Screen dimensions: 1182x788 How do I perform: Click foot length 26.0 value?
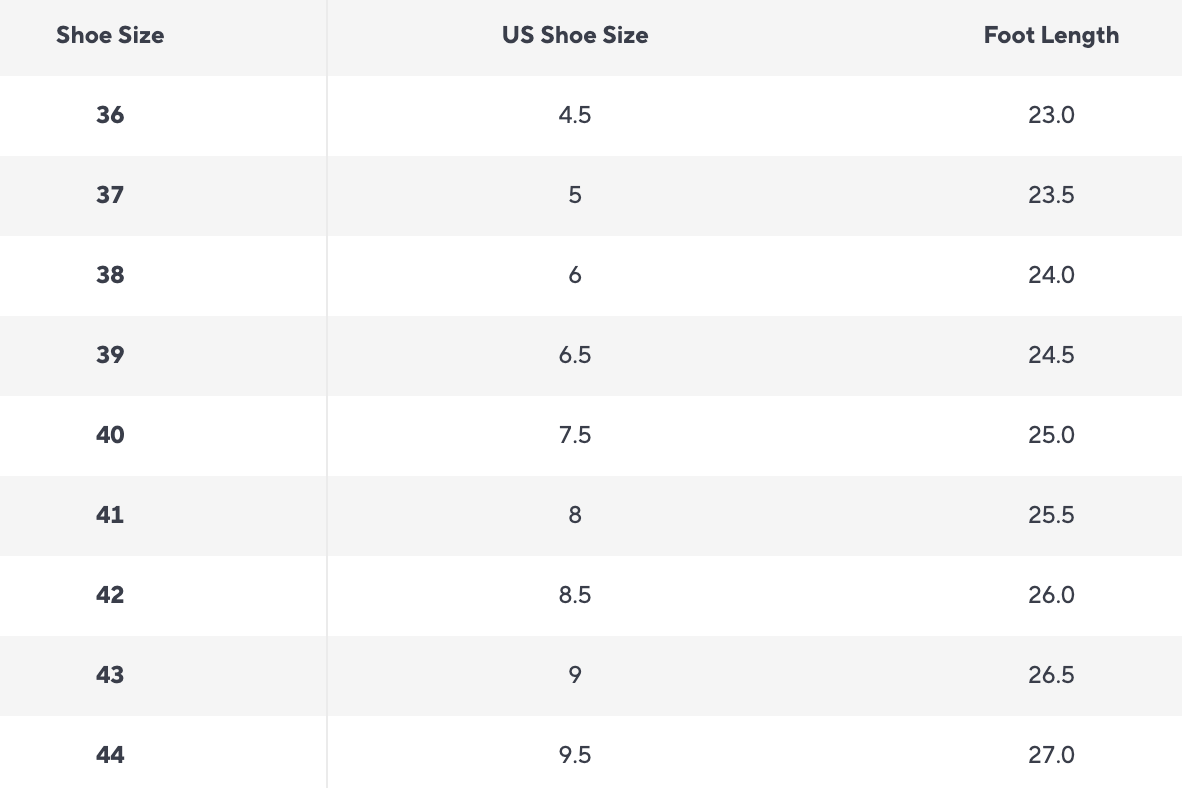tap(1051, 595)
